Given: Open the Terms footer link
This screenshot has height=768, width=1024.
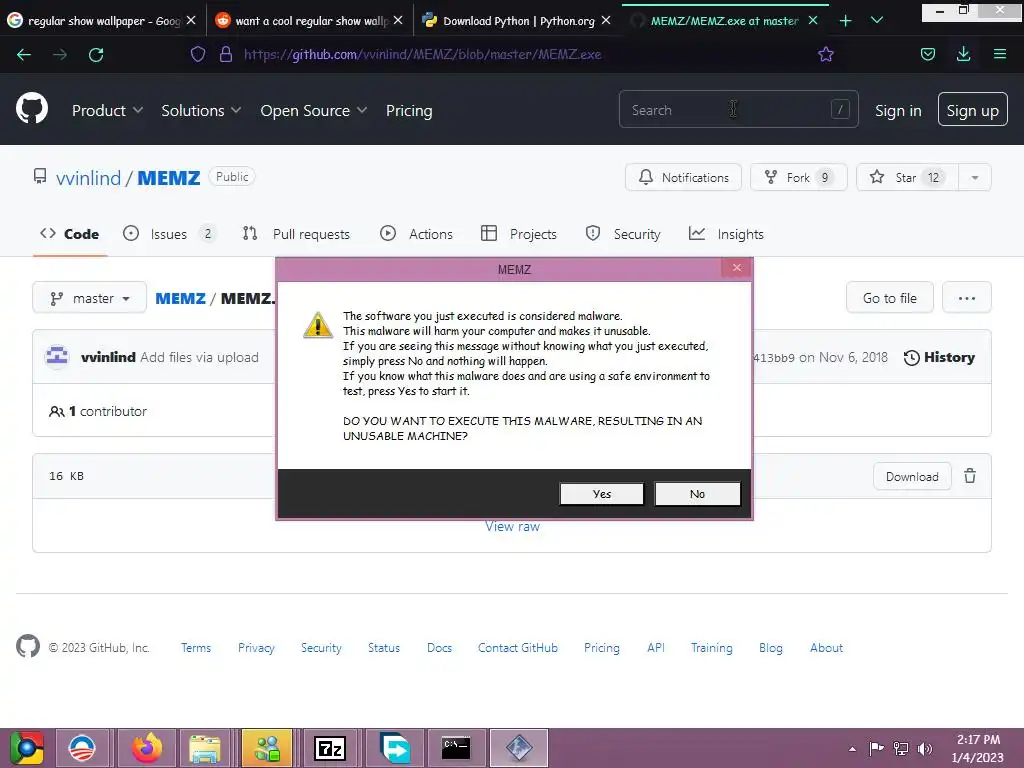Looking at the screenshot, I should tap(196, 648).
